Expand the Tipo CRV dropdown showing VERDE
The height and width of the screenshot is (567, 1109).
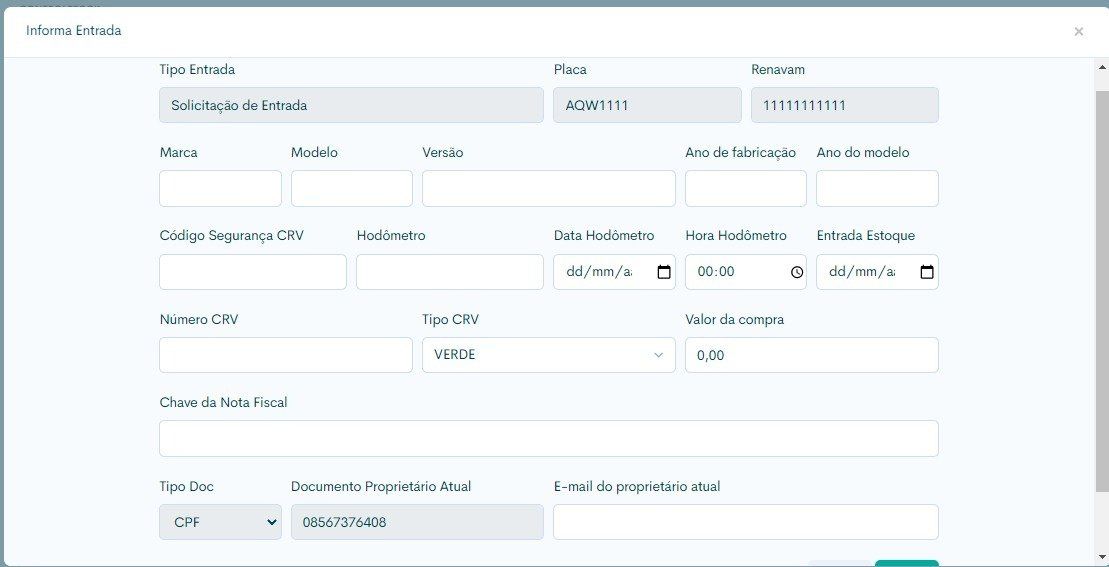pos(548,355)
